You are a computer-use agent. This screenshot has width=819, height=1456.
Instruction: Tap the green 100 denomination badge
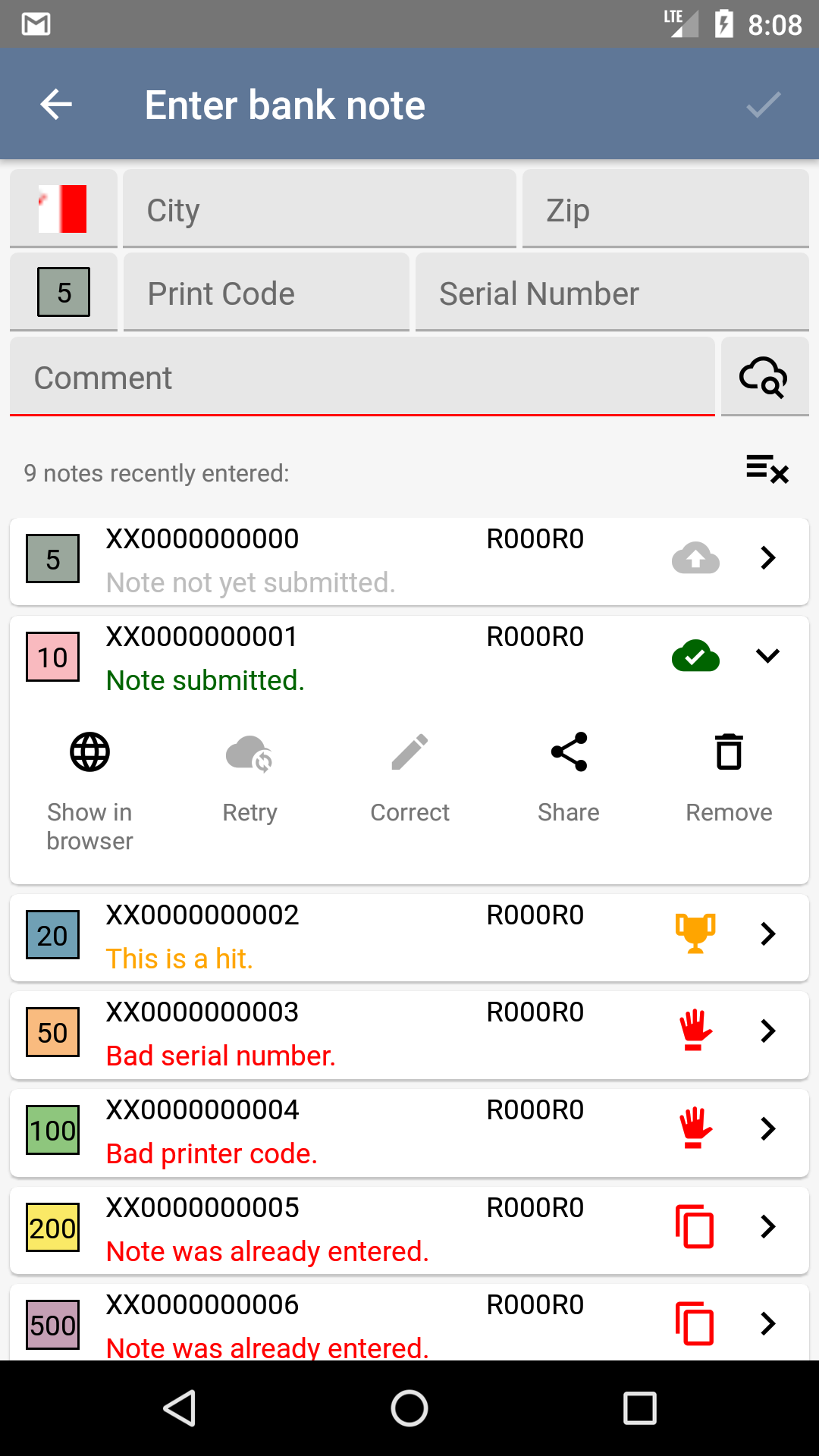[52, 1130]
